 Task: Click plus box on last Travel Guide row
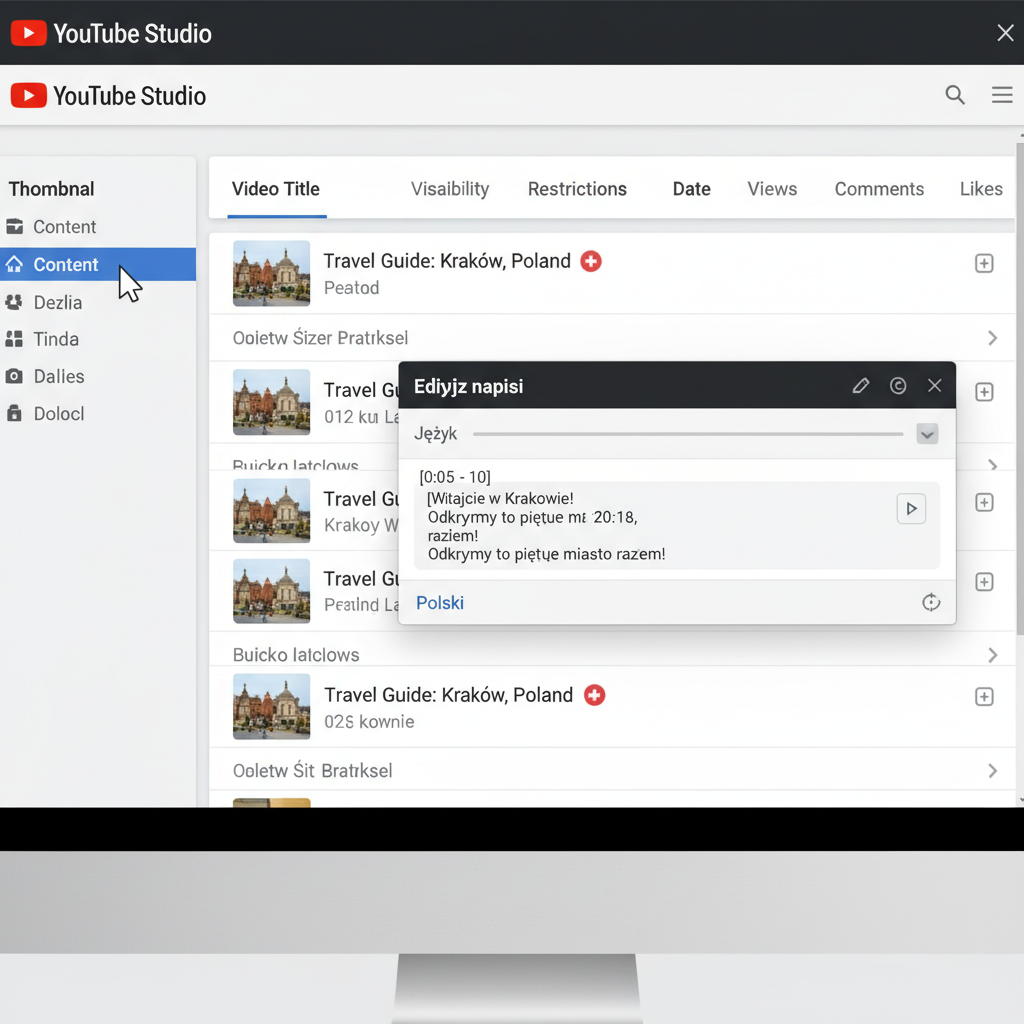click(984, 697)
